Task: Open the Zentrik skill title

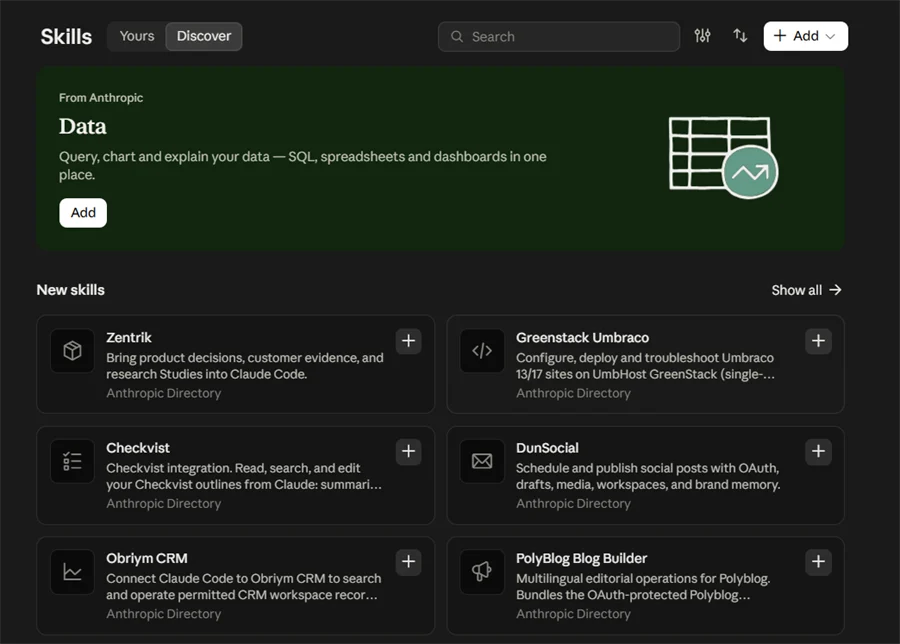Action: (129, 337)
